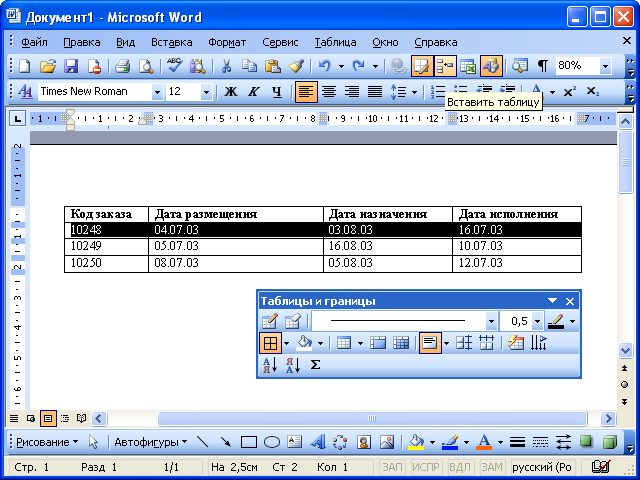Toggle superscript x² button
This screenshot has height=480, width=640.
[569, 91]
